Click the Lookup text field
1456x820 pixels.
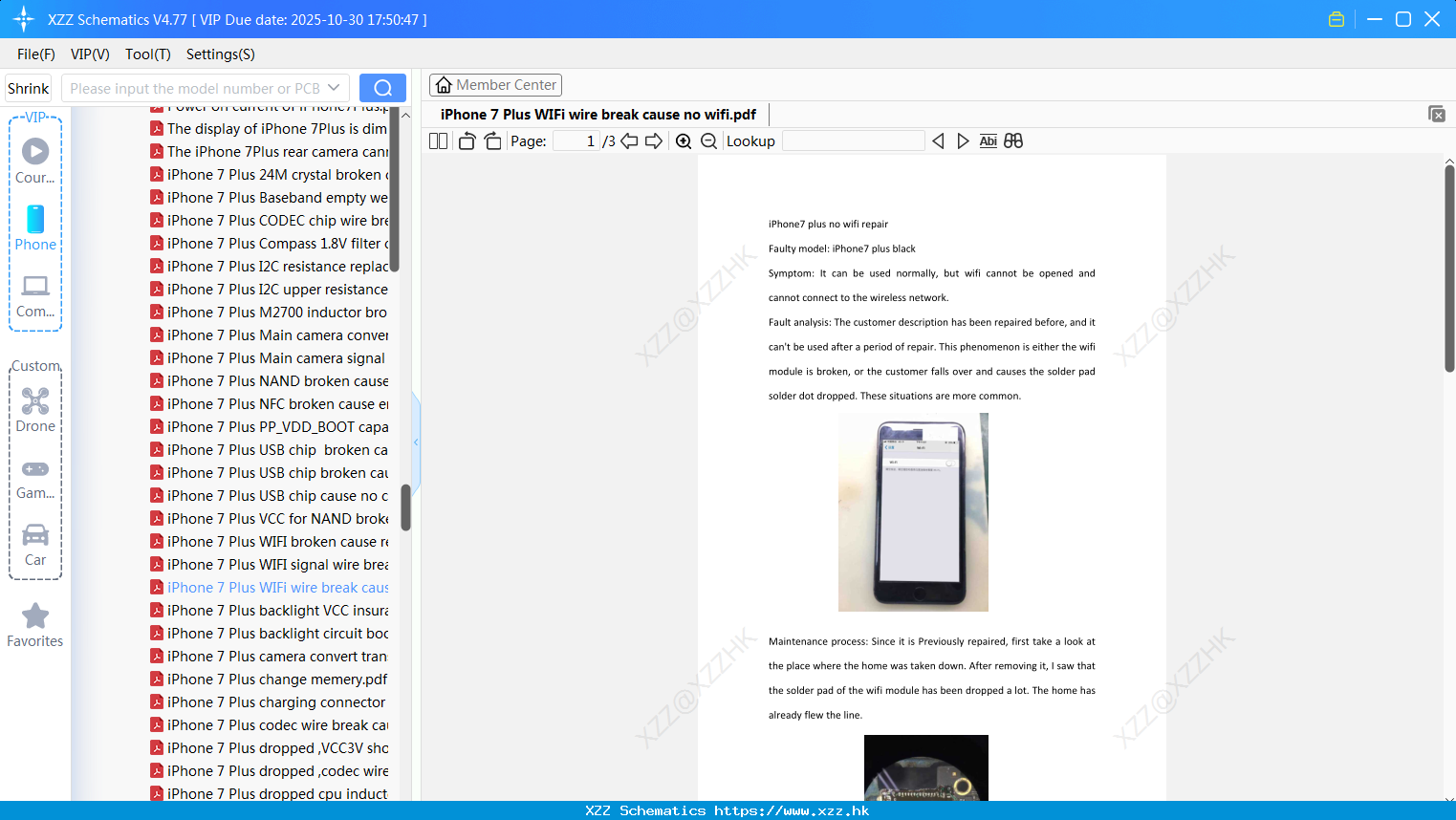coord(853,141)
